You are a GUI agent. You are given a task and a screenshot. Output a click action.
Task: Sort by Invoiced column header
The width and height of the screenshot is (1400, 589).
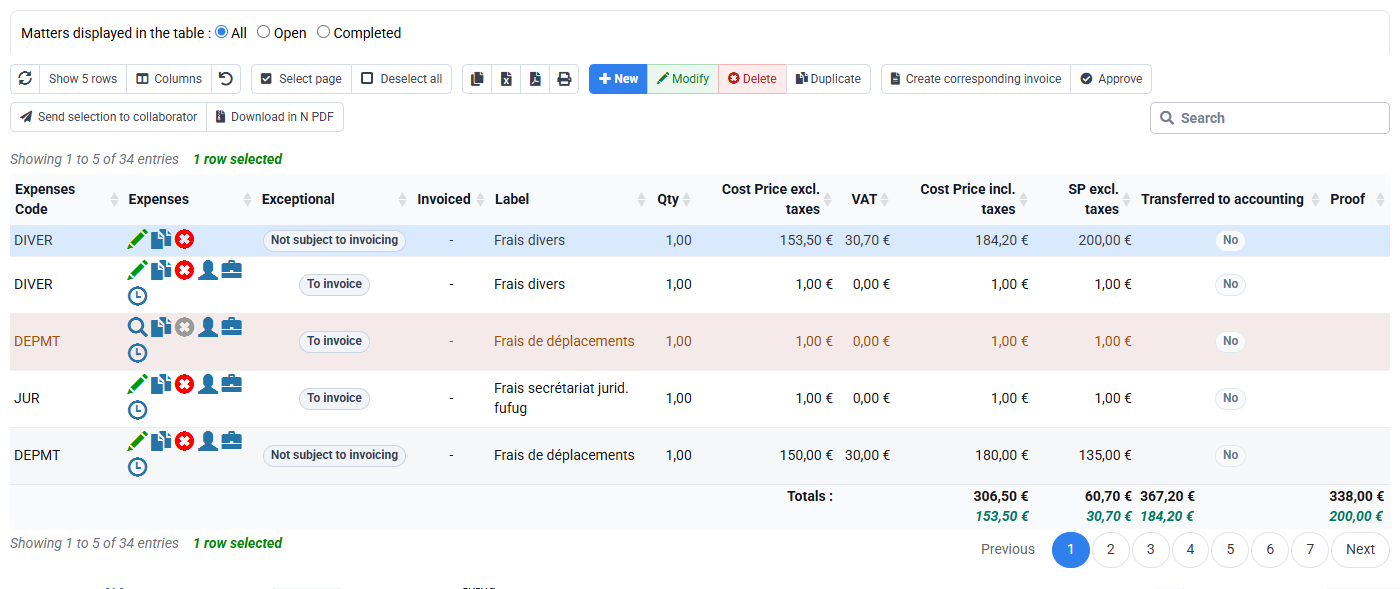click(451, 199)
